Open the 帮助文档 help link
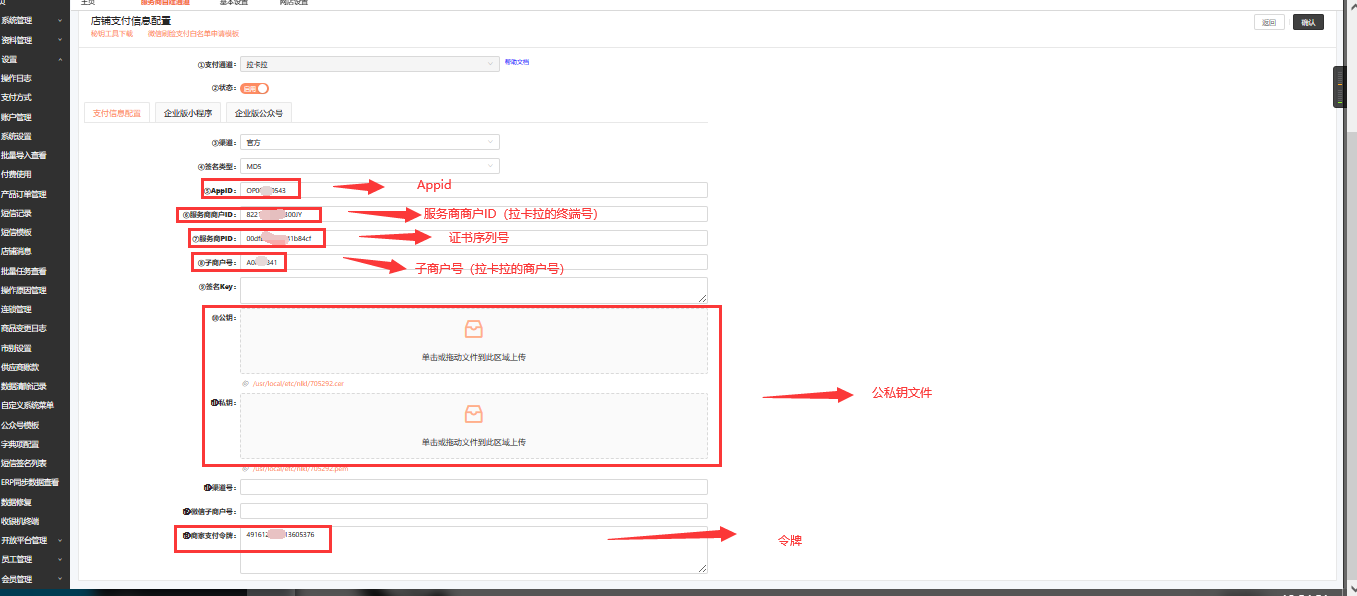 (517, 62)
